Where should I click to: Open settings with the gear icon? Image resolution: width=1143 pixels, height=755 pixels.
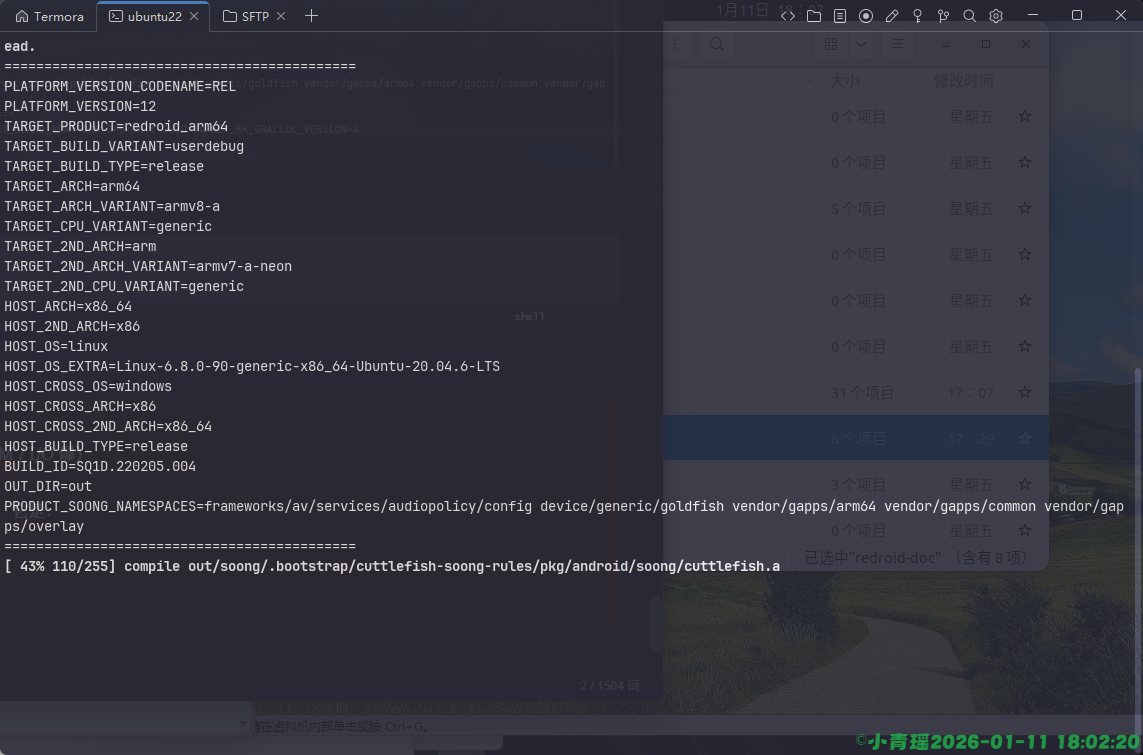coord(996,16)
